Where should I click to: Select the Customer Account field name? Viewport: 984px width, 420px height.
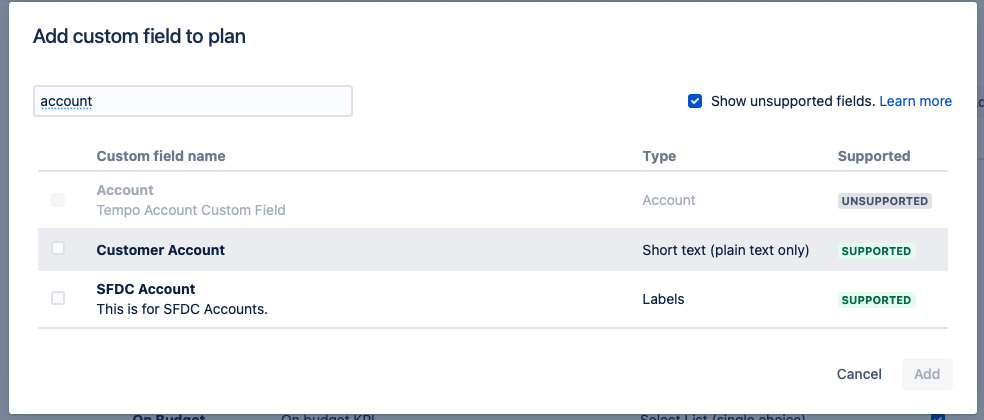pyautogui.click(x=160, y=250)
